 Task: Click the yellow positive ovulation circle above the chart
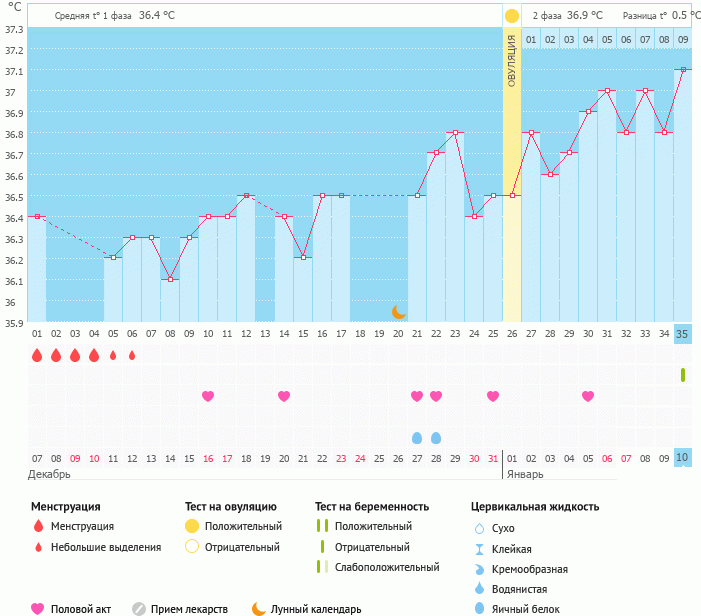pos(512,16)
